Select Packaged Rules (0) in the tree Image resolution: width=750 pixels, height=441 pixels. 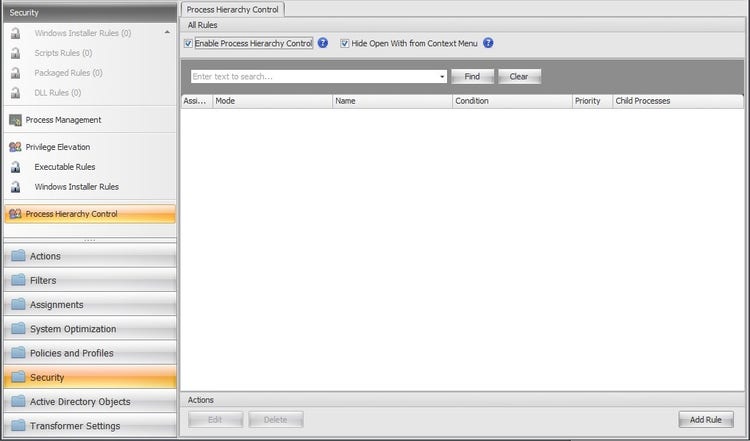pyautogui.click(x=68, y=73)
